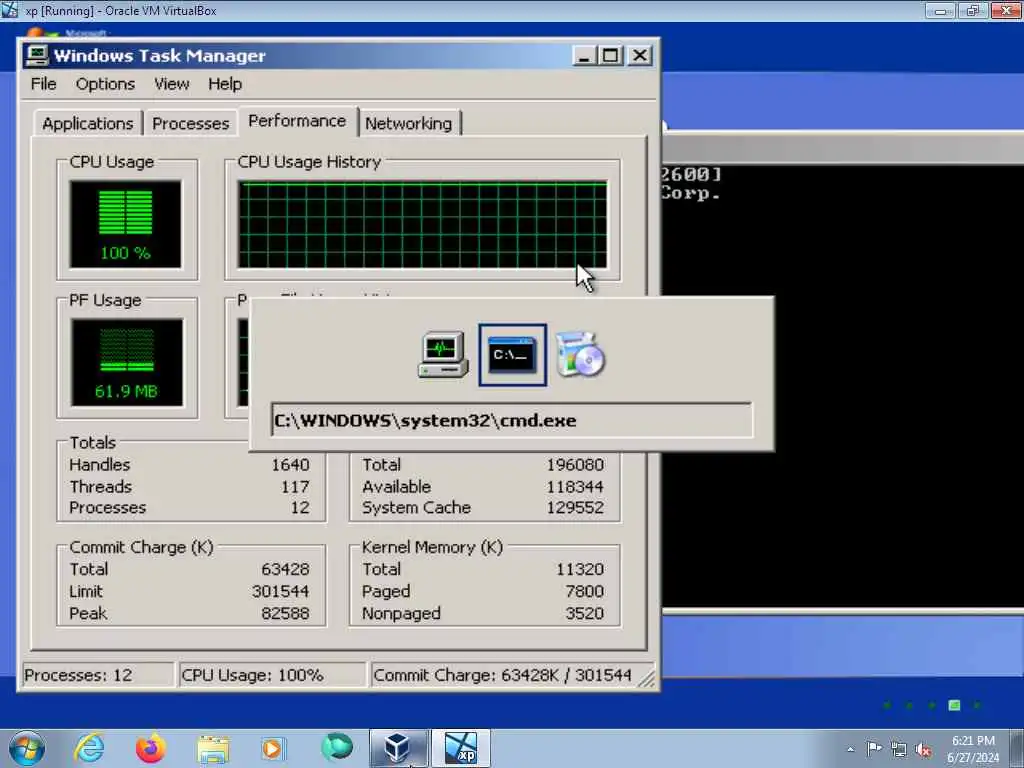1024x768 pixels.
Task: Open Options menu in Task Manager
Action: [x=105, y=84]
